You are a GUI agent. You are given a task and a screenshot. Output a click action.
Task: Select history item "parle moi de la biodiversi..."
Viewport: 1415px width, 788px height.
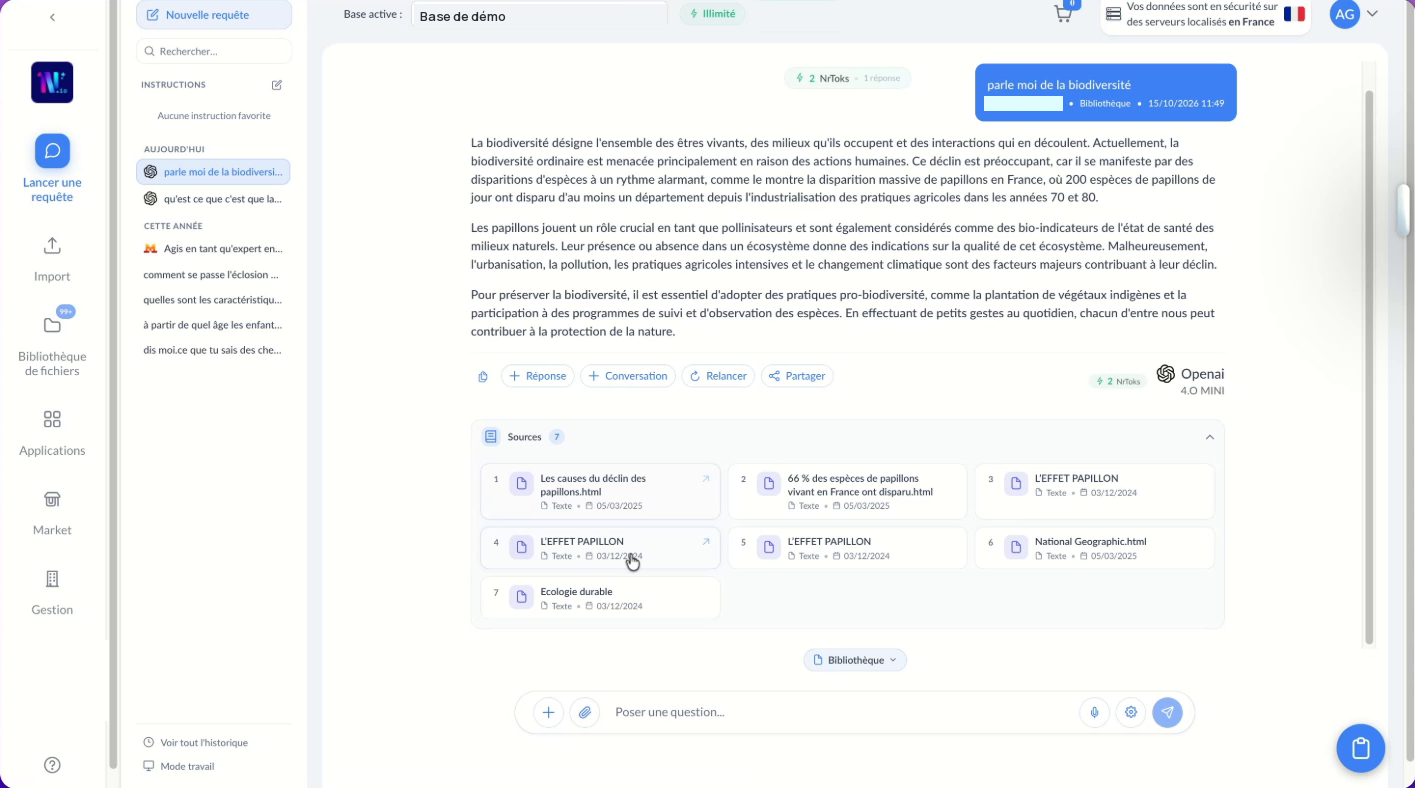(x=213, y=172)
